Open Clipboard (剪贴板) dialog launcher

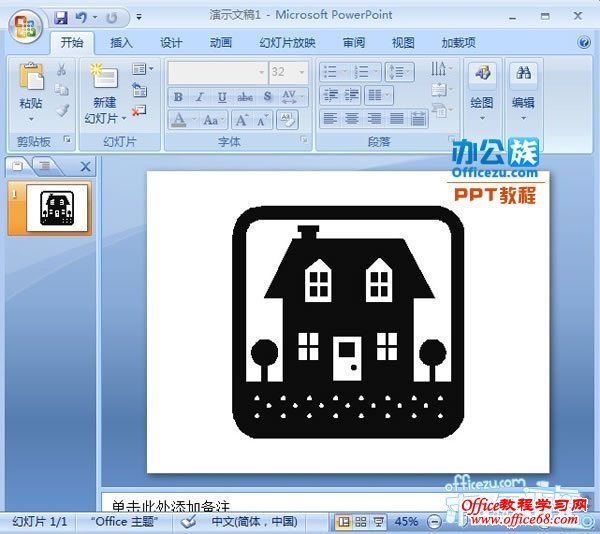click(x=67, y=140)
